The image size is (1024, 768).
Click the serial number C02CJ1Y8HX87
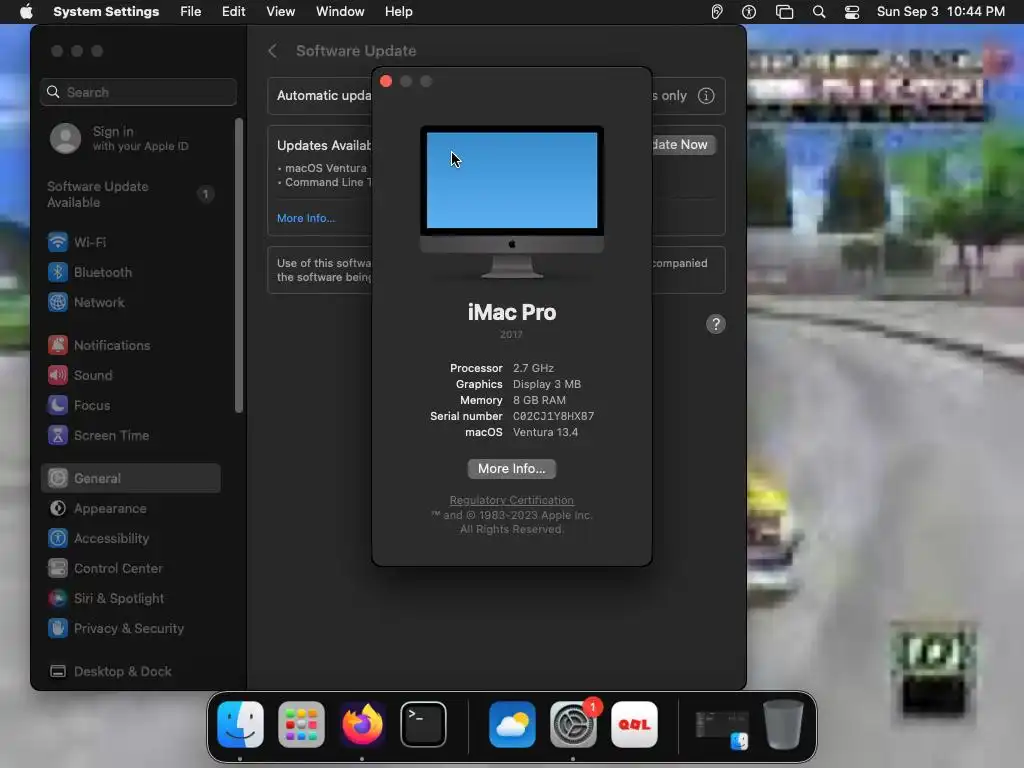click(x=553, y=416)
